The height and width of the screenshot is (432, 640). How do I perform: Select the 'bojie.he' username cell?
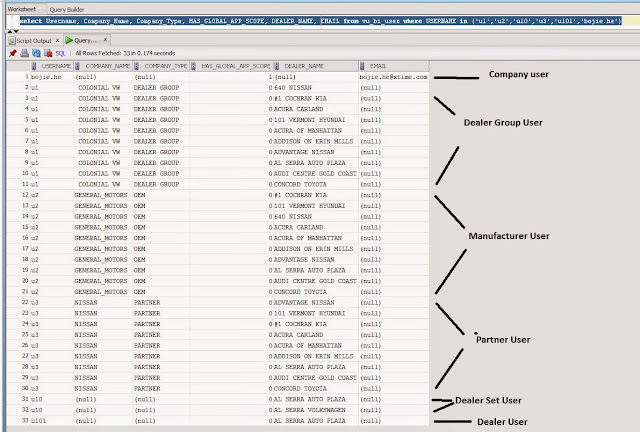click(x=52, y=77)
